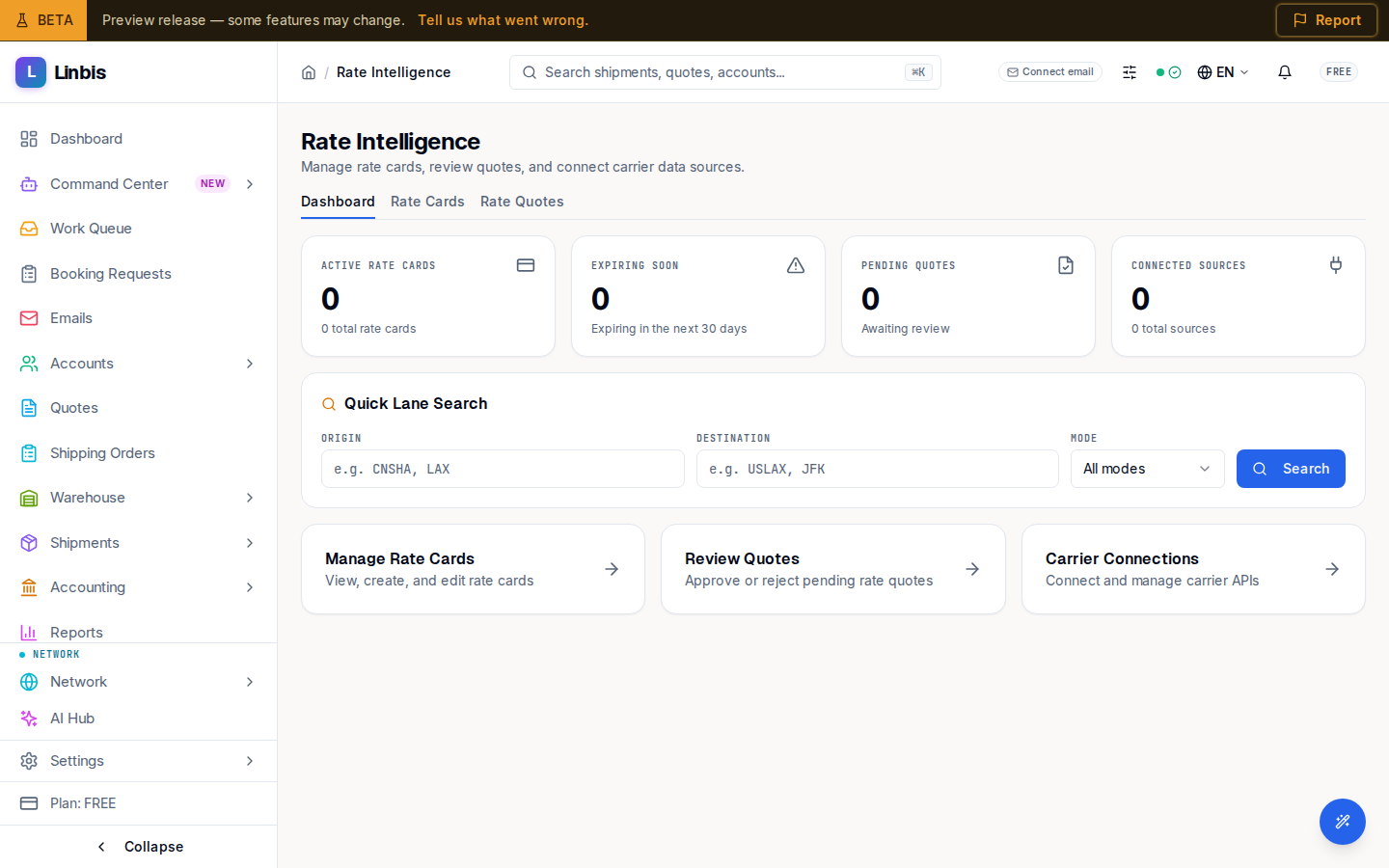Click the 'Awaiting review' text
The height and width of the screenshot is (868, 1389).
[x=906, y=329]
